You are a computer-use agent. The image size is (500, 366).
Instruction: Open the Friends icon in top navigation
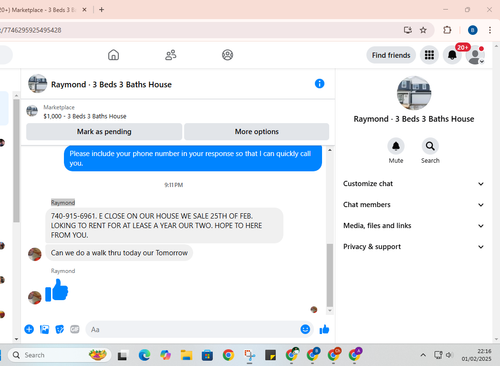pyautogui.click(x=171, y=55)
